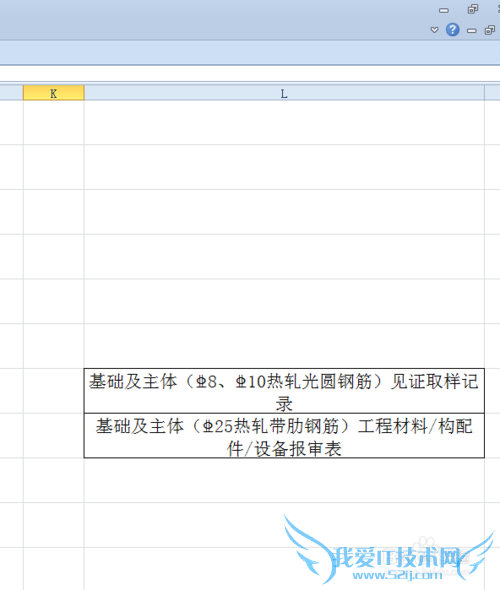The image size is (500, 590).
Task: Minimize the workbook window inside Excel
Action: click(471, 30)
